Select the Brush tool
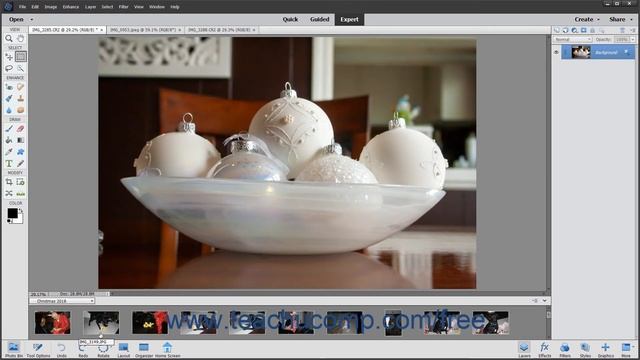The height and width of the screenshot is (360, 640). (9, 129)
